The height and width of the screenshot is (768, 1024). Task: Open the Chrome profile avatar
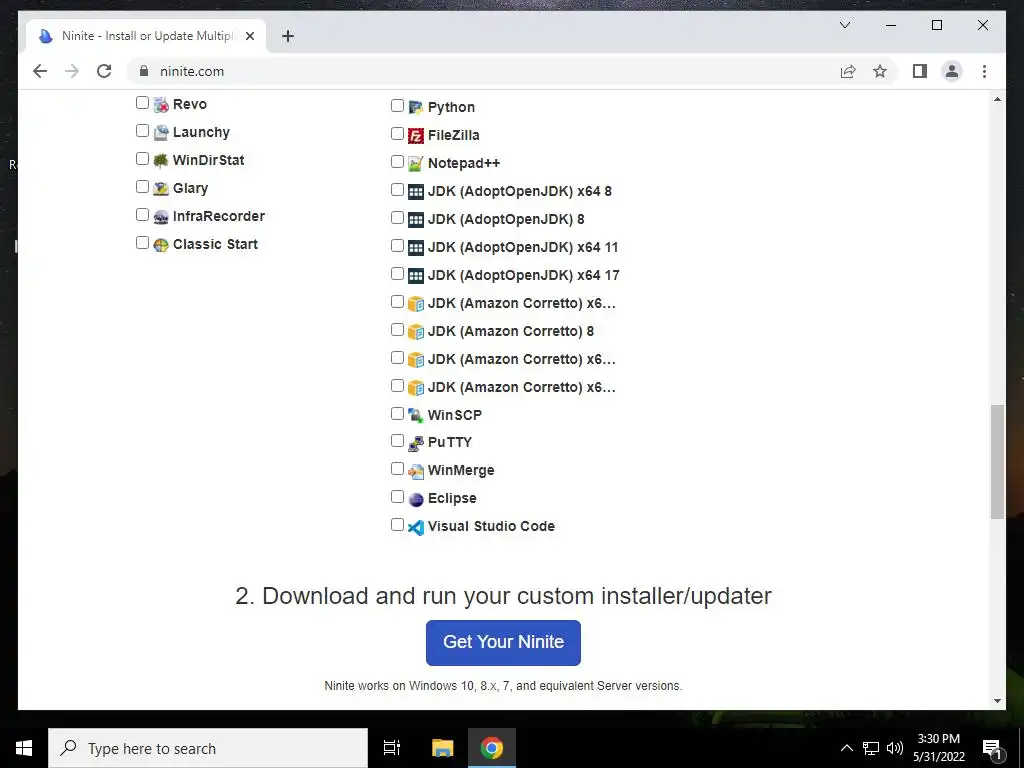point(952,71)
